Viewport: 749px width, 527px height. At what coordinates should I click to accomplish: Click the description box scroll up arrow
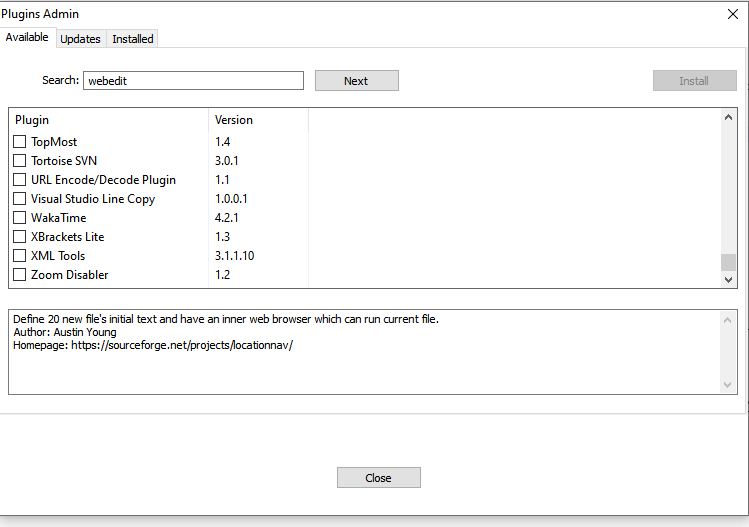(728, 320)
